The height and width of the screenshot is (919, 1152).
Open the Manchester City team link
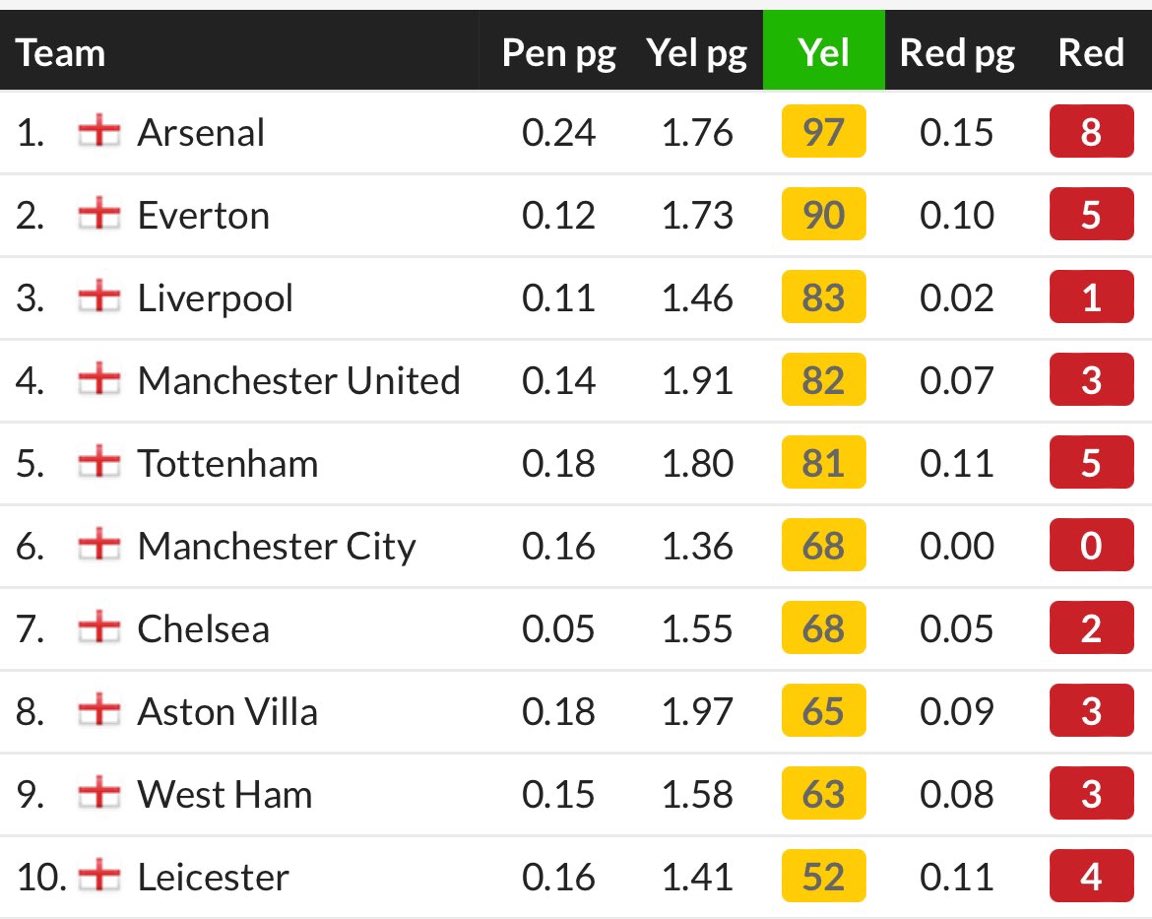coord(276,546)
